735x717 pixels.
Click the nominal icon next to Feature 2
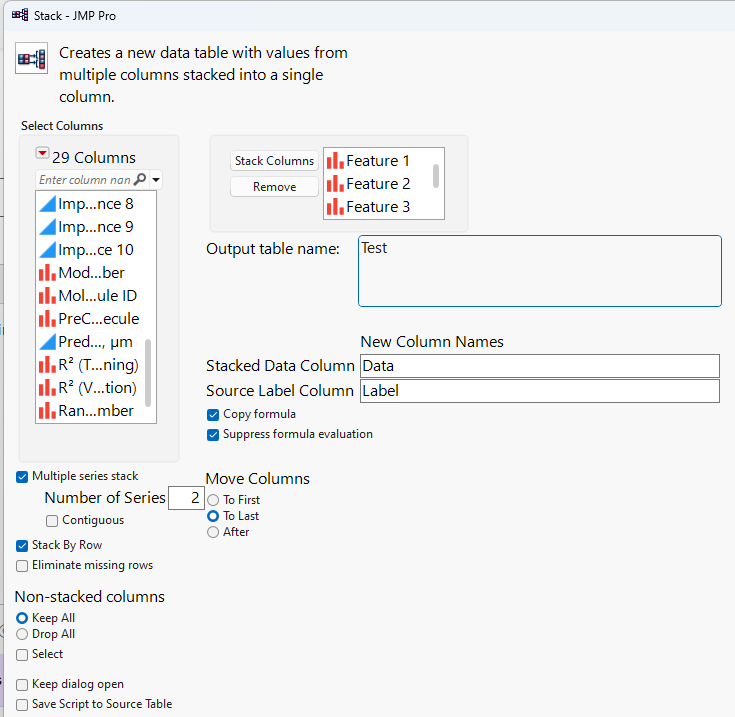pos(335,184)
